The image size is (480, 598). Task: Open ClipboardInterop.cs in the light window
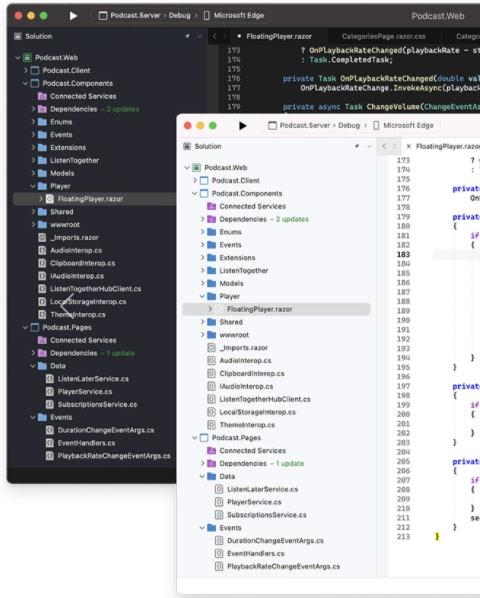tap(252, 373)
